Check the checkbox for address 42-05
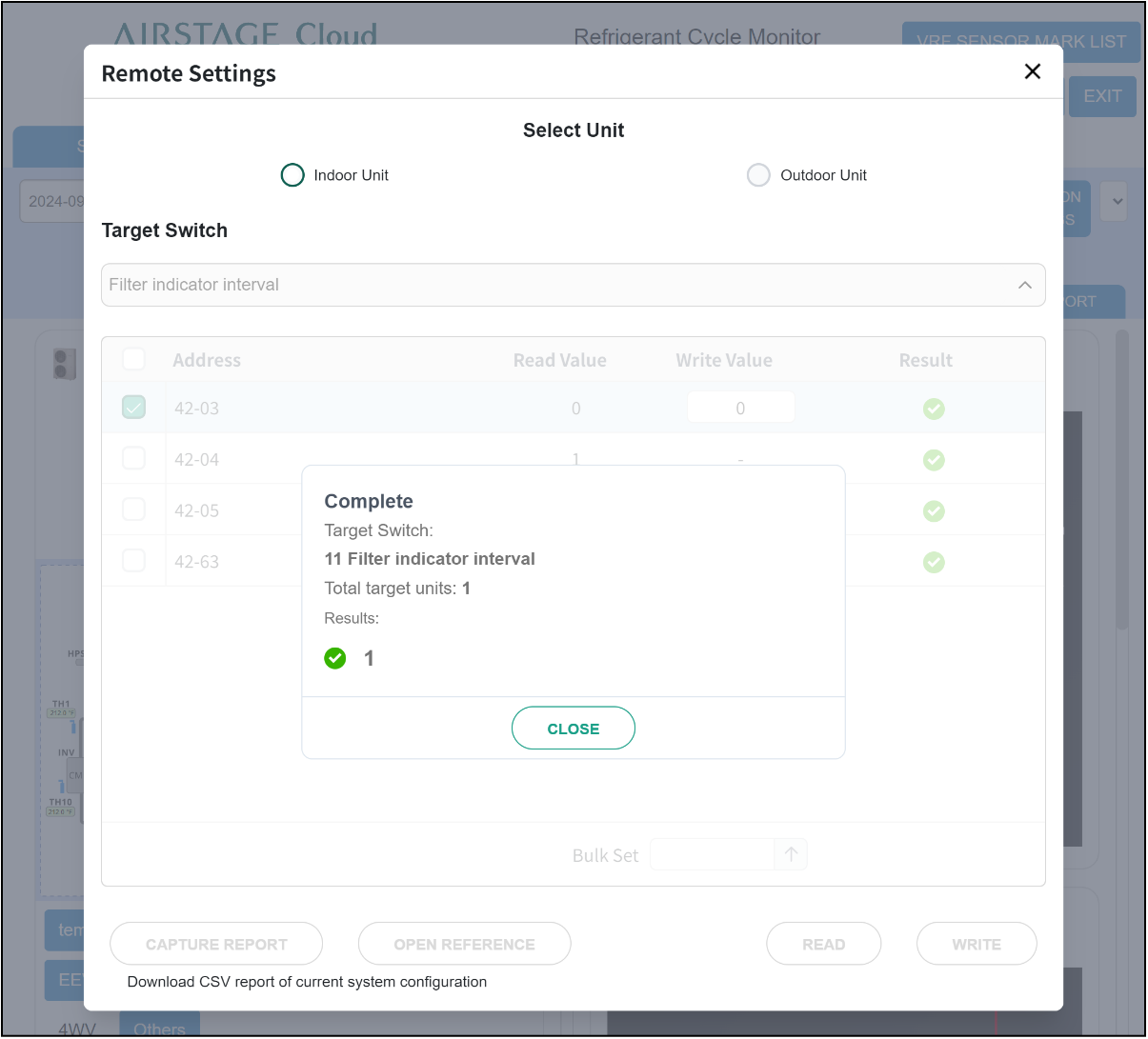The image size is (1148, 1039). click(134, 510)
